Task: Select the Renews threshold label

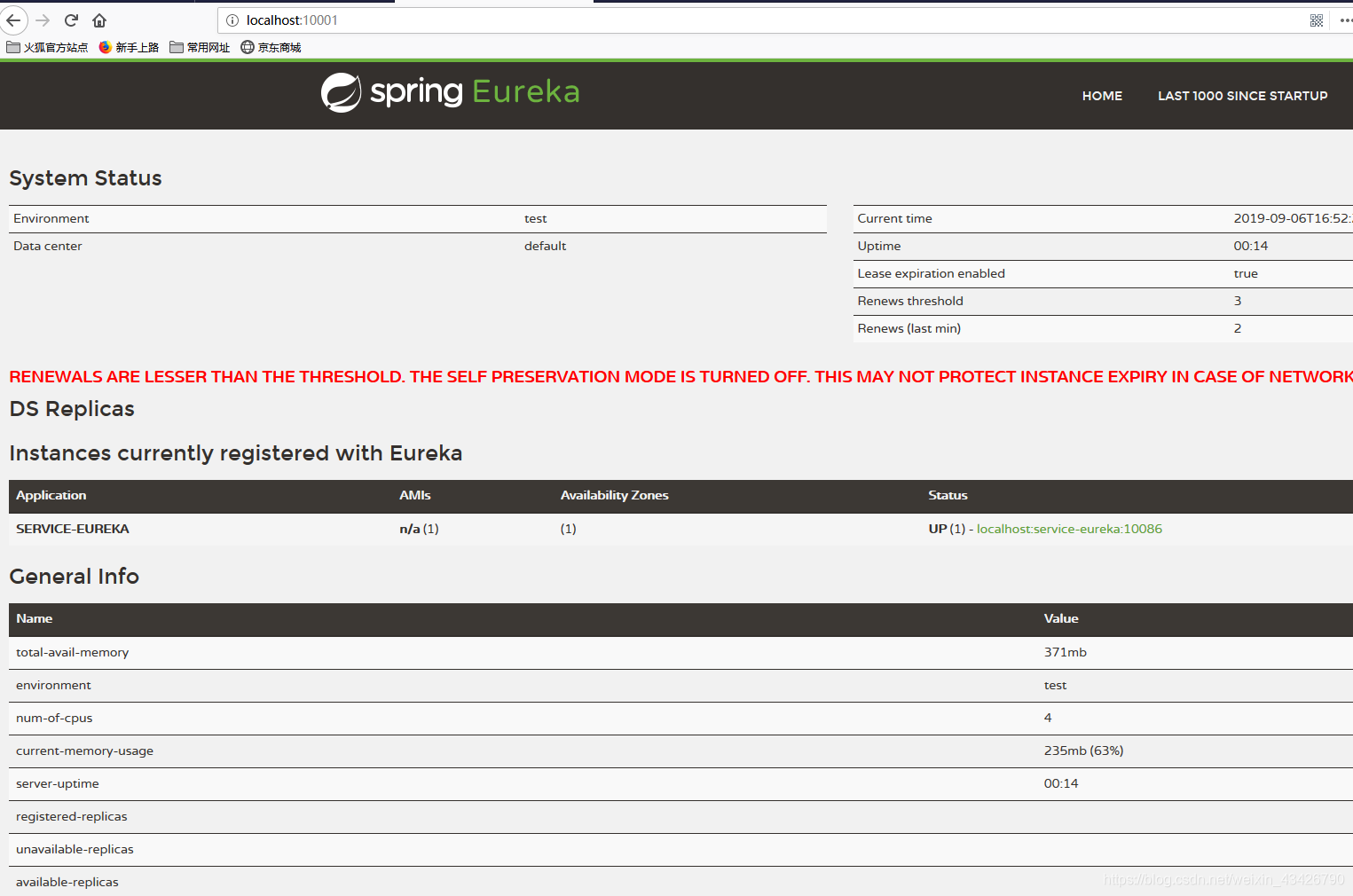Action: tap(910, 301)
